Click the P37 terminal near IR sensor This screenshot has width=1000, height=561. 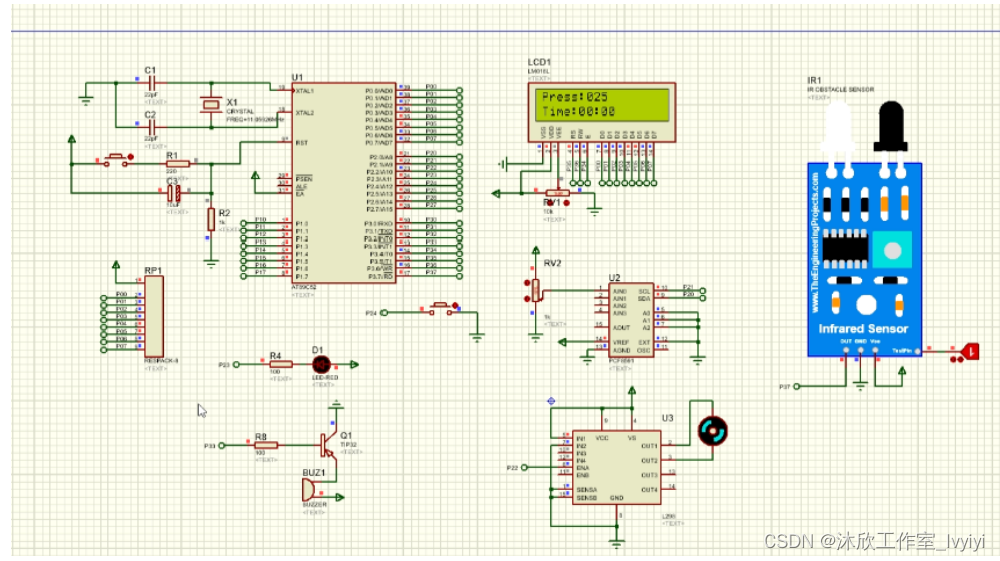[x=796, y=386]
